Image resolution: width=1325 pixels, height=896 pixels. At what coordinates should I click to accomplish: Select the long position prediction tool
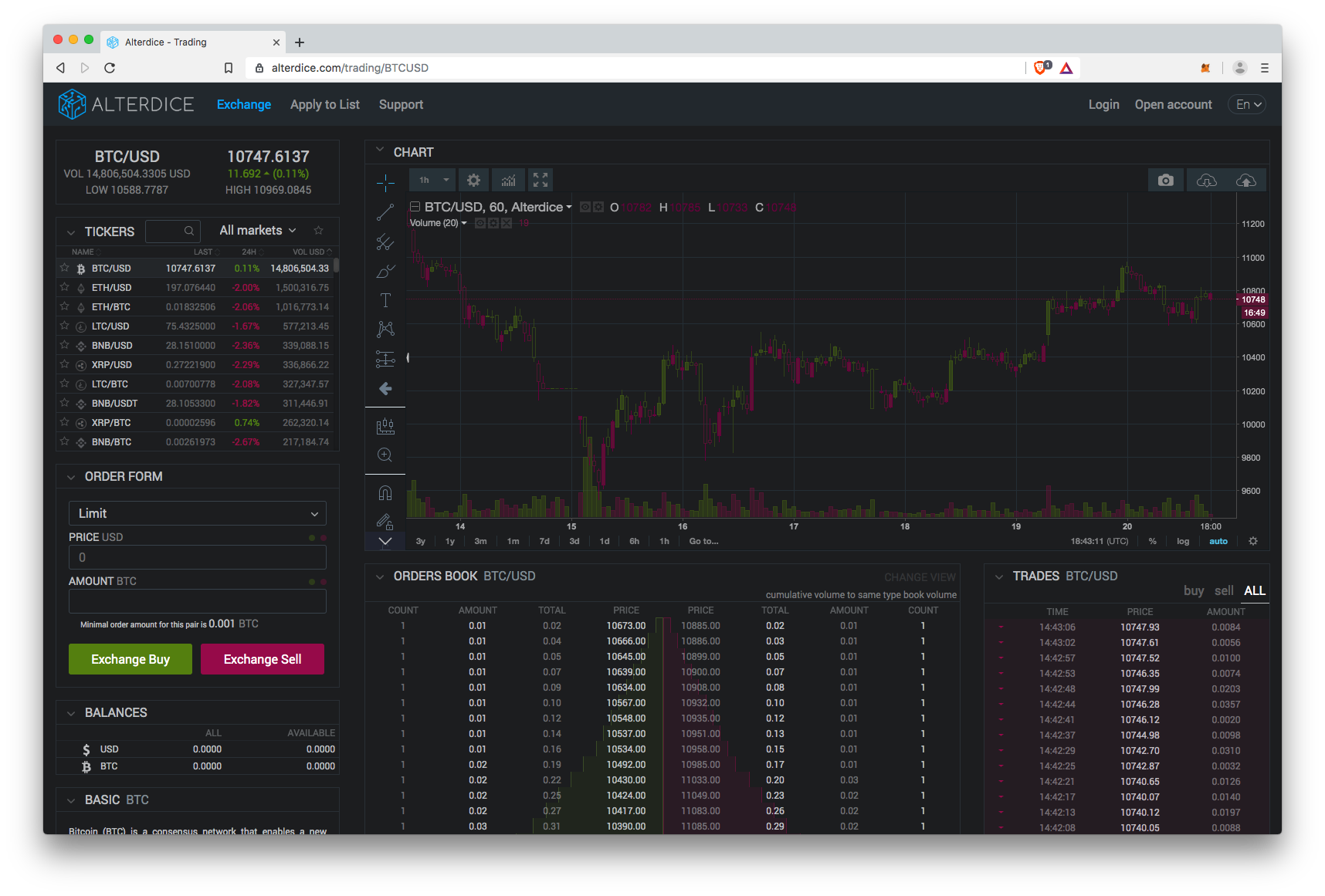[385, 359]
